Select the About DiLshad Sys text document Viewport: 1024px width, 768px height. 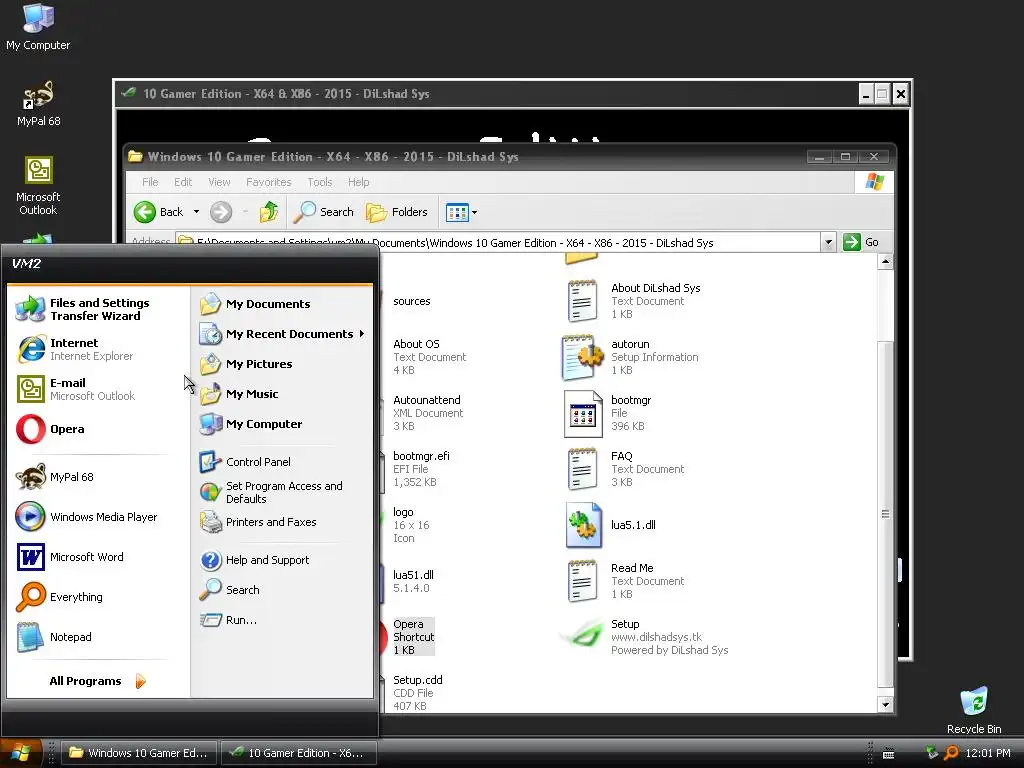point(633,301)
